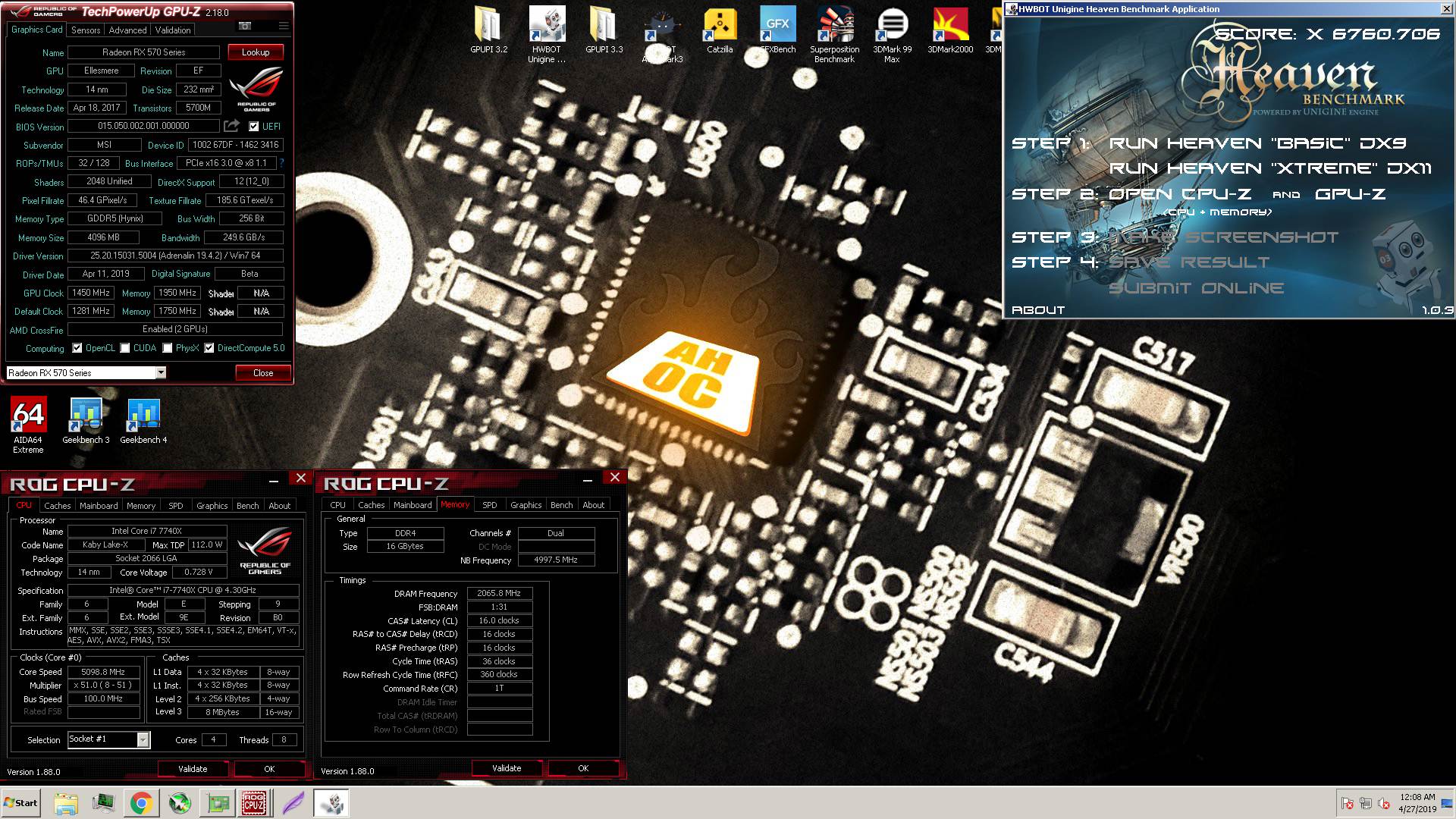Viewport: 1456px width, 819px height.
Task: Toggle the CUDA checkbox
Action: click(125, 348)
